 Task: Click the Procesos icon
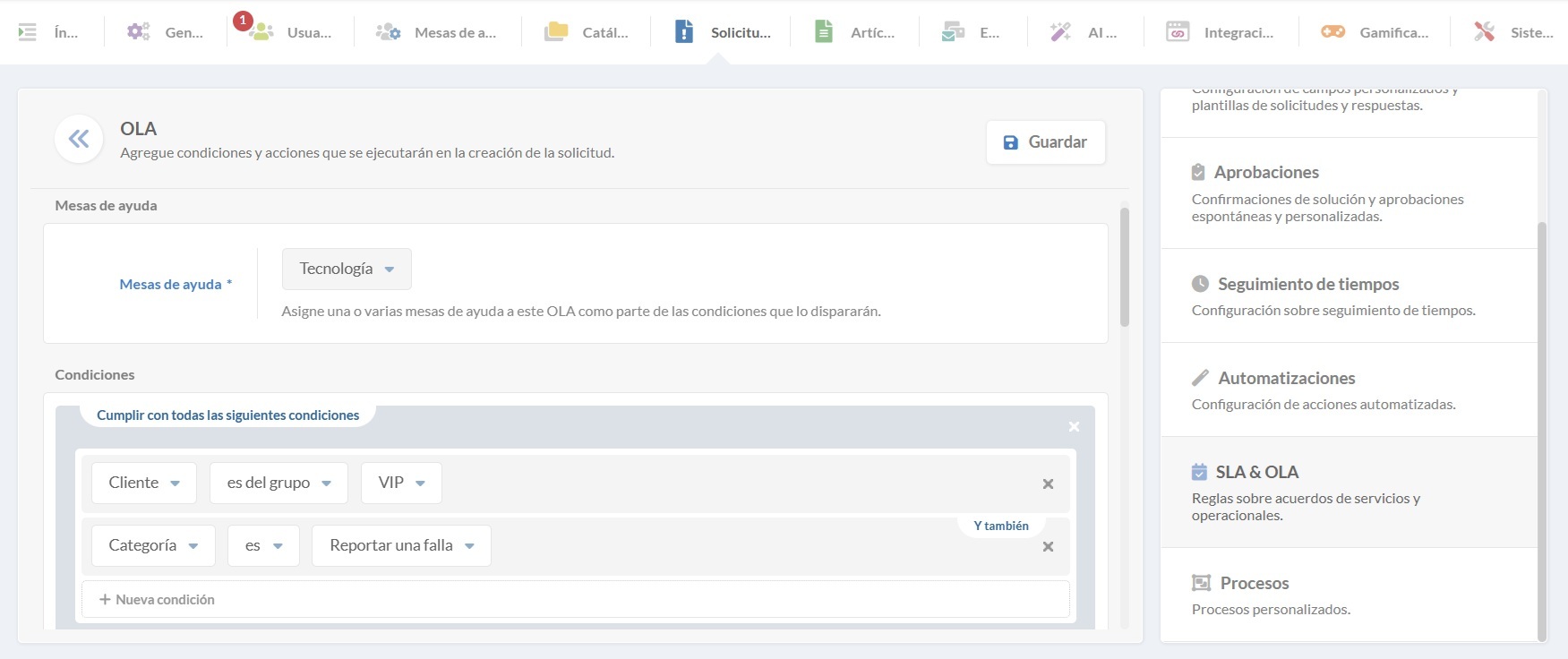click(1201, 583)
